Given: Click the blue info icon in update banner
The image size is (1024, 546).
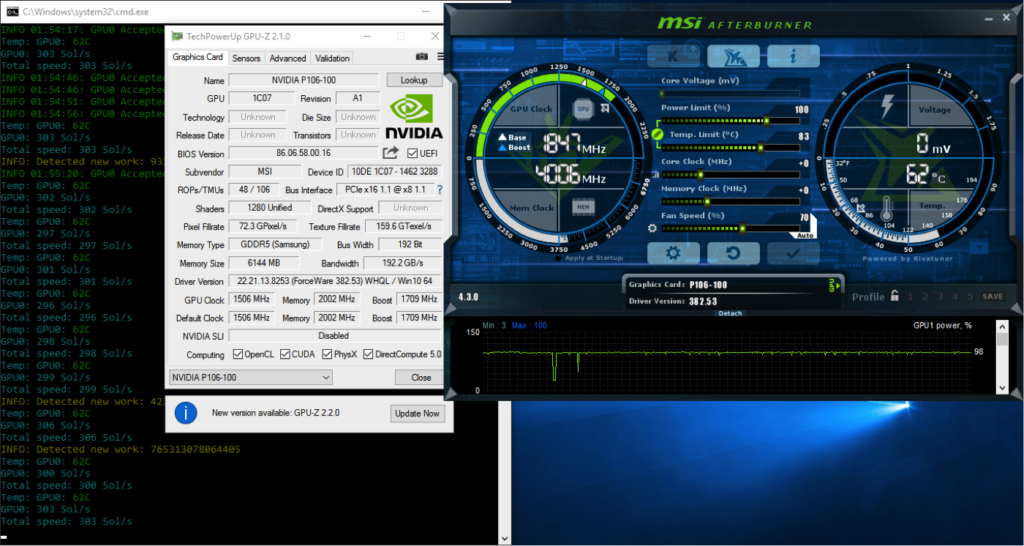Looking at the screenshot, I should click(x=186, y=413).
